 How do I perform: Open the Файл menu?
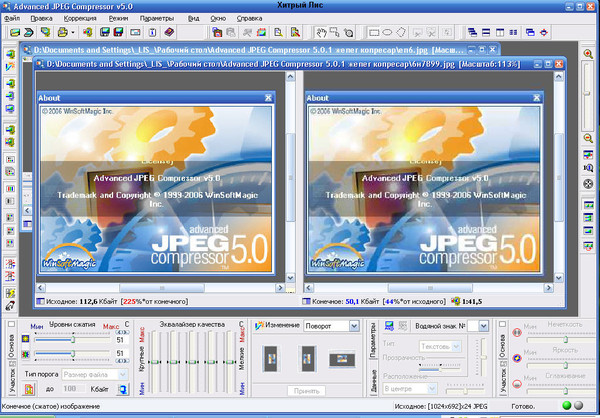[12, 18]
